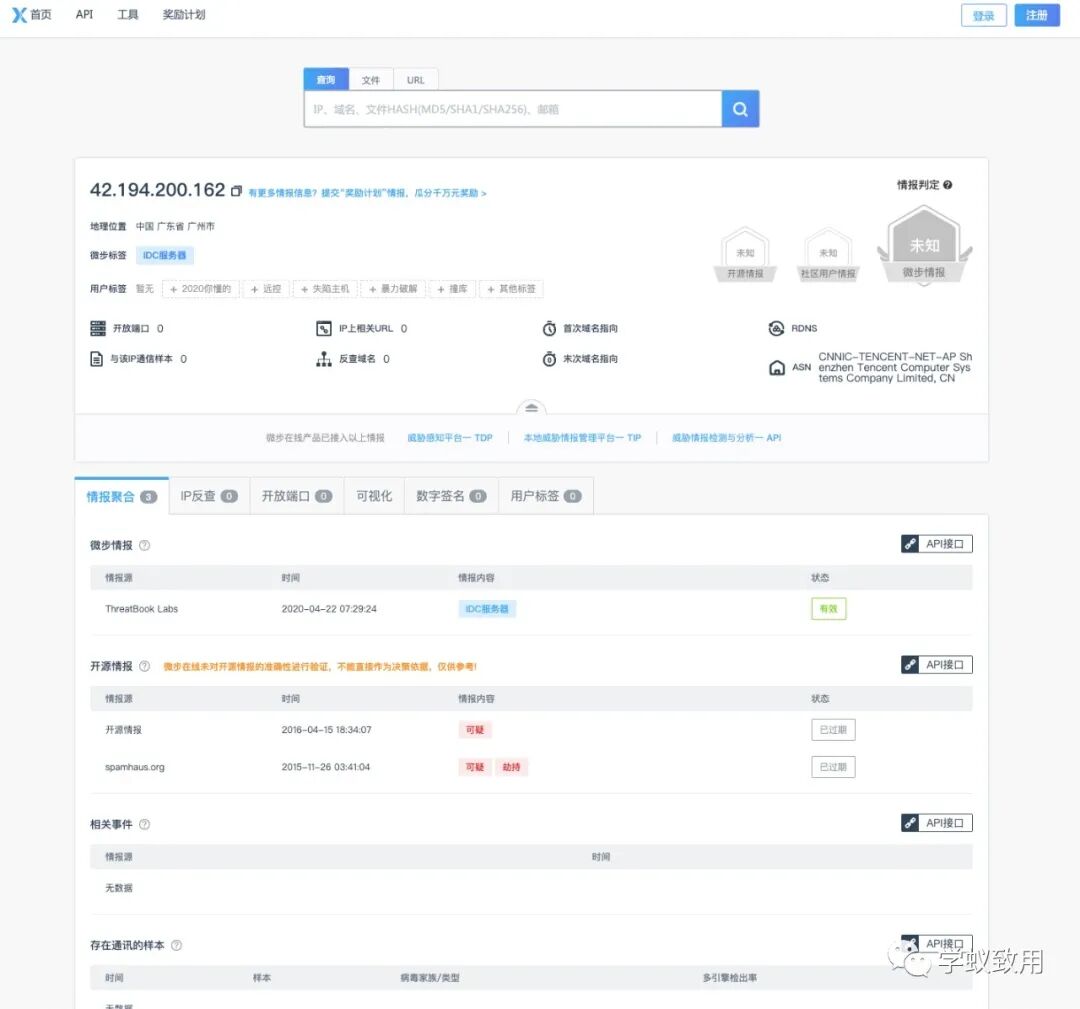Click the help icon next to 存在通讯的样本
This screenshot has width=1080, height=1009.
point(176,945)
